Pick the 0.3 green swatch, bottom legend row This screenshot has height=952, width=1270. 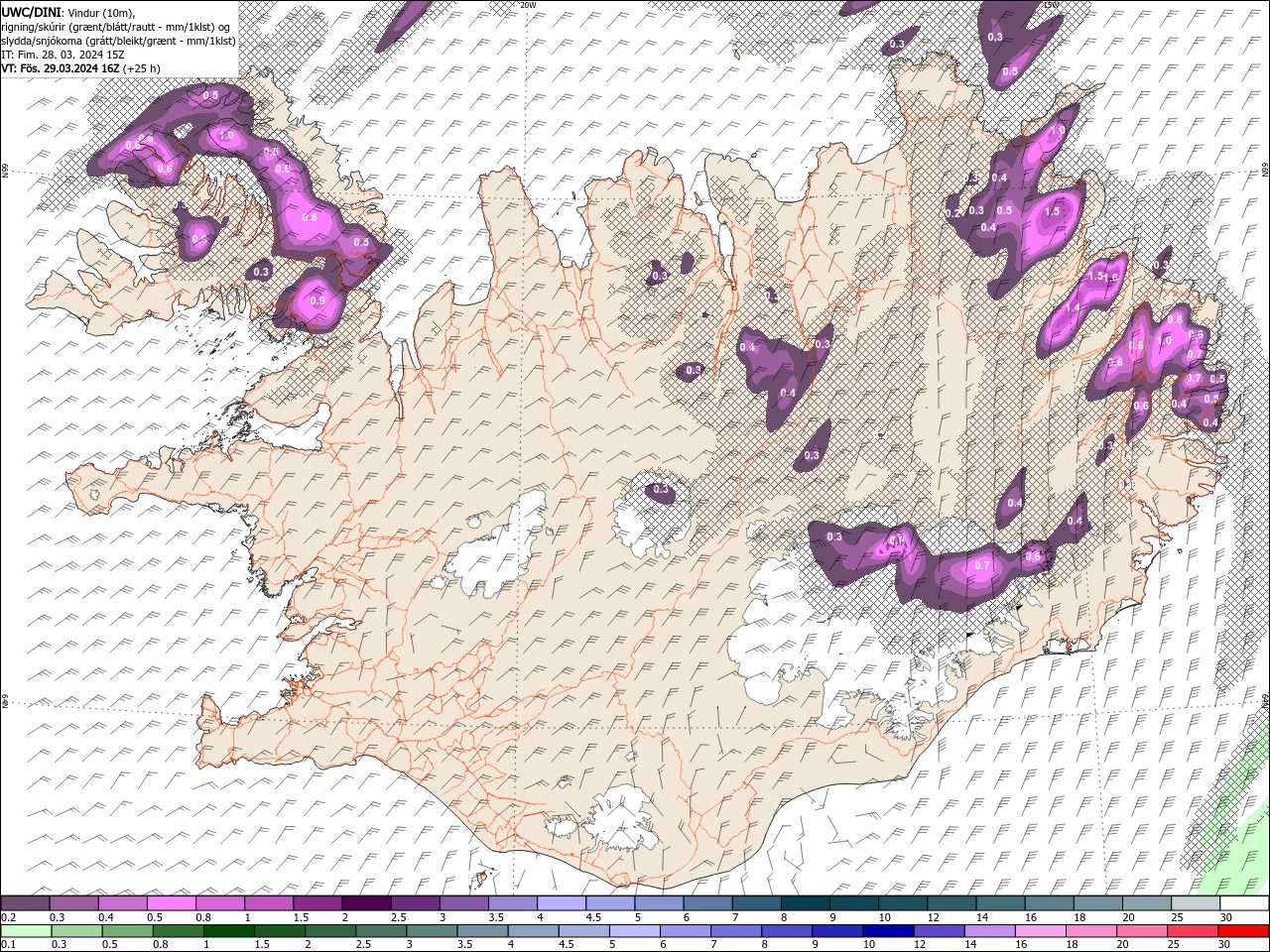pyautogui.click(x=77, y=931)
